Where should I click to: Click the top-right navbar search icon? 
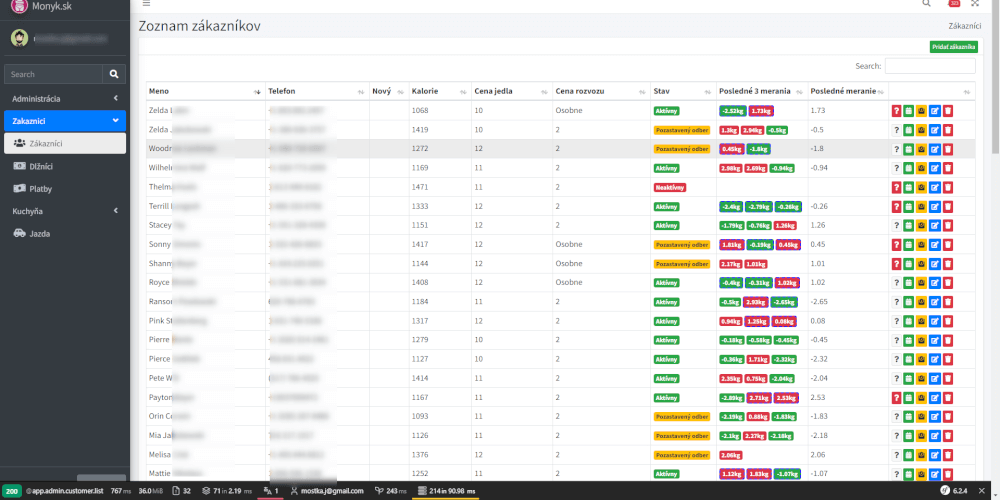point(926,4)
